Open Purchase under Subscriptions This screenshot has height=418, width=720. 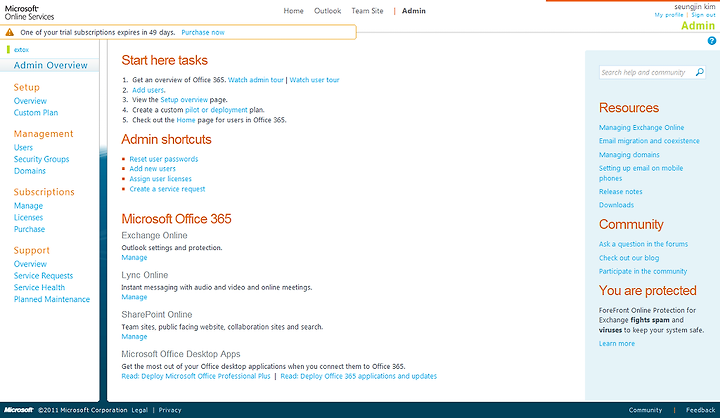tap(29, 229)
